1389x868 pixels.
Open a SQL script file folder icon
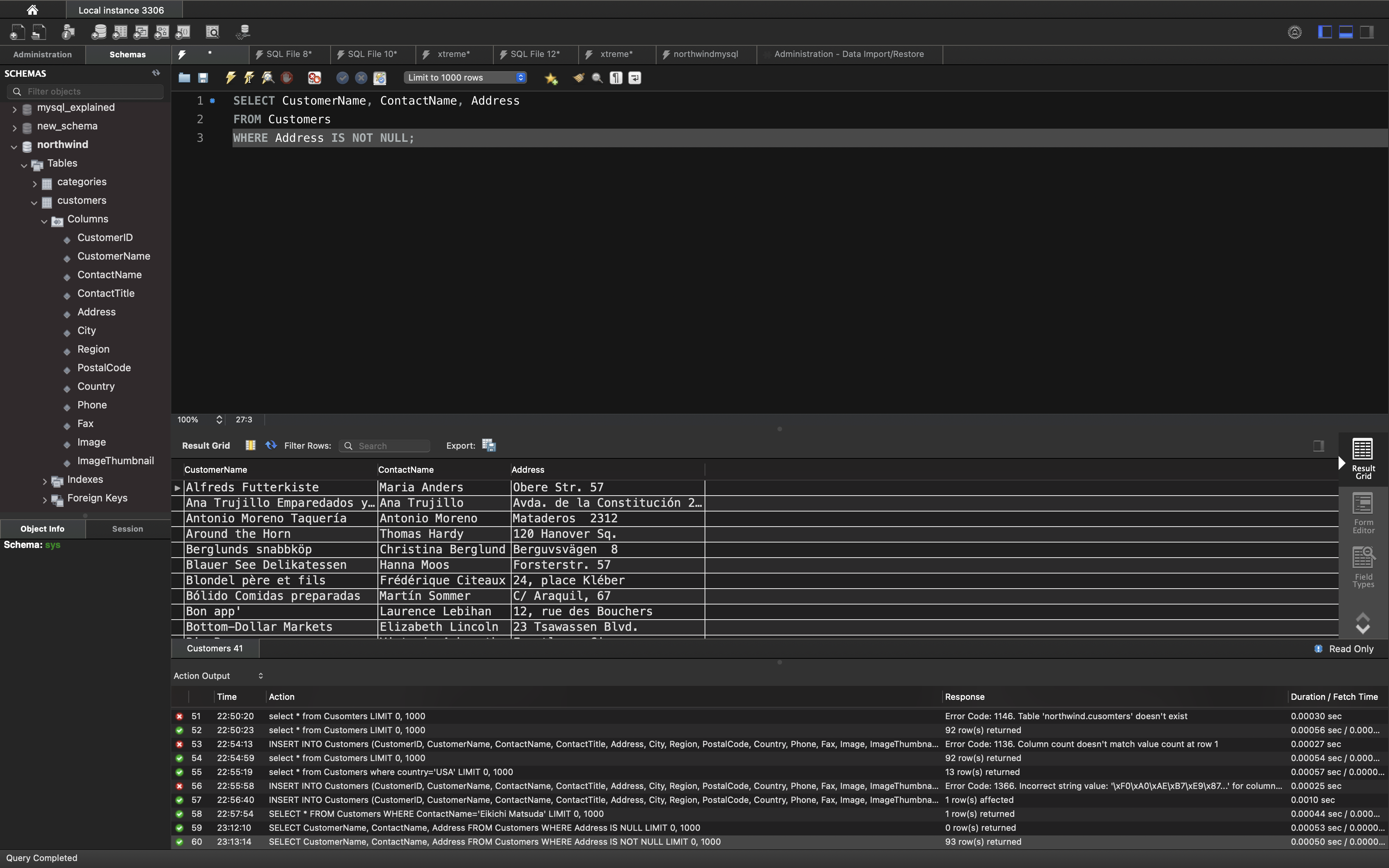[184, 77]
